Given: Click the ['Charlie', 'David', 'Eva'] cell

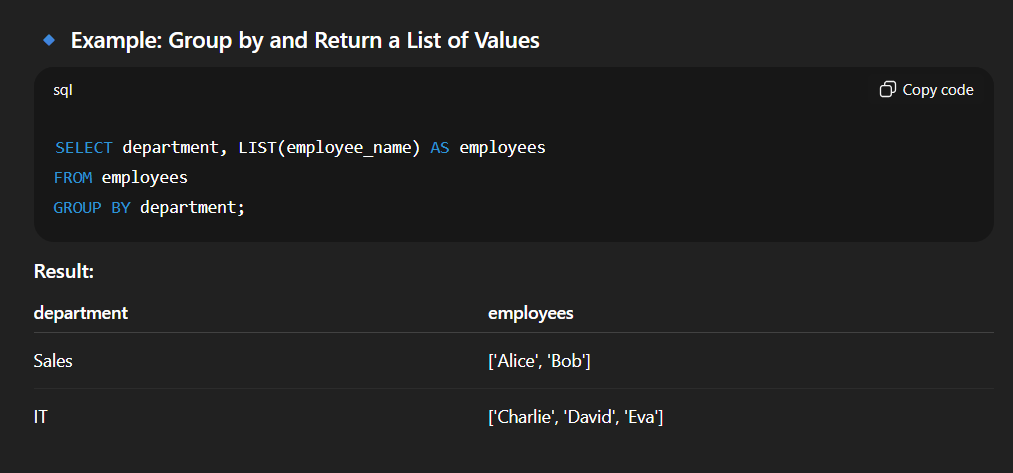Looking at the screenshot, I should [x=576, y=417].
